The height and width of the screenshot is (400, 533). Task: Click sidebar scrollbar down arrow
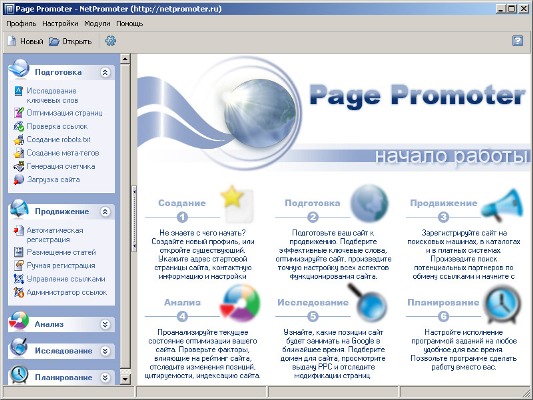[x=125, y=379]
